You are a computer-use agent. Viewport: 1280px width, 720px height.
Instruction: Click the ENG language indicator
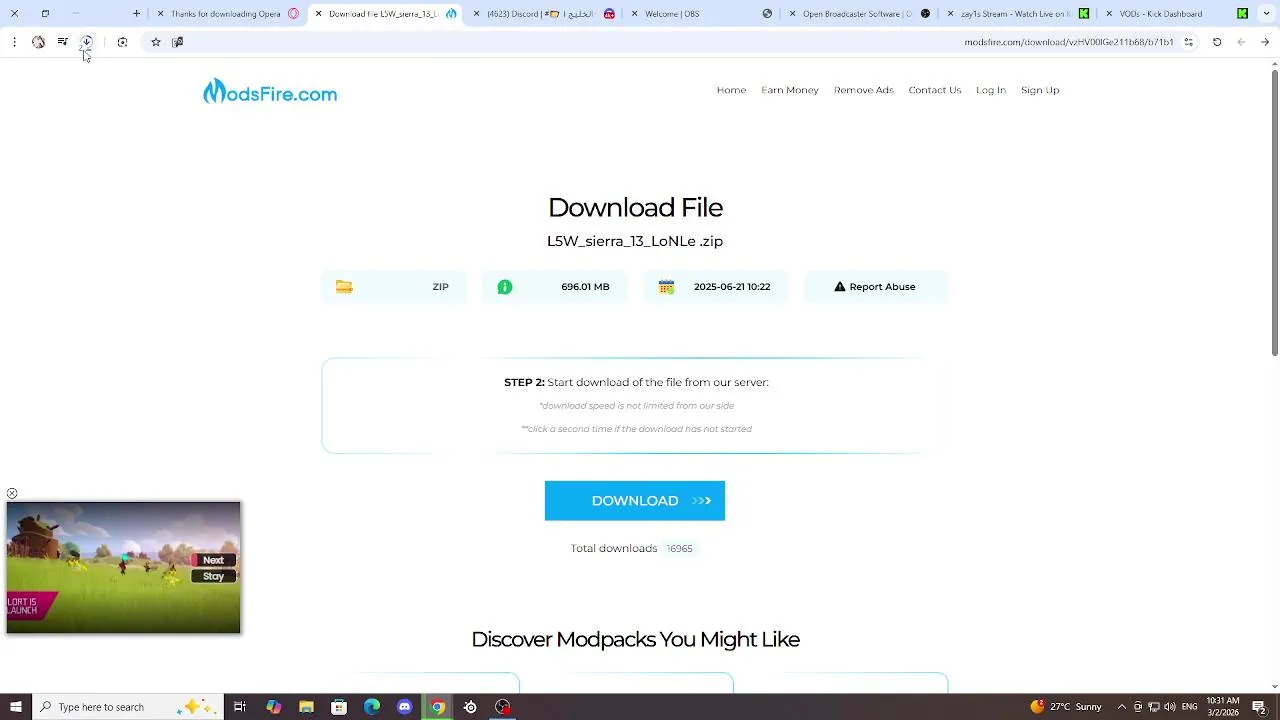tap(1190, 707)
